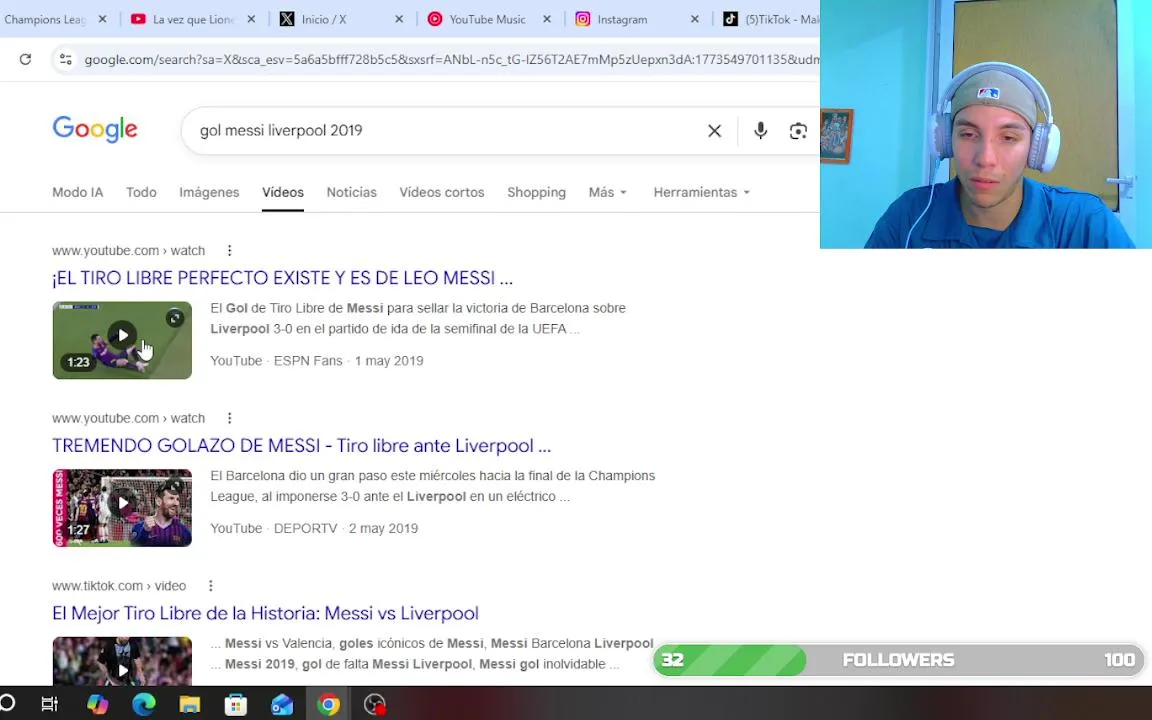Play the TikTok Messi vs Liverpool thumbnail
The height and width of the screenshot is (720, 1152).
click(122, 660)
